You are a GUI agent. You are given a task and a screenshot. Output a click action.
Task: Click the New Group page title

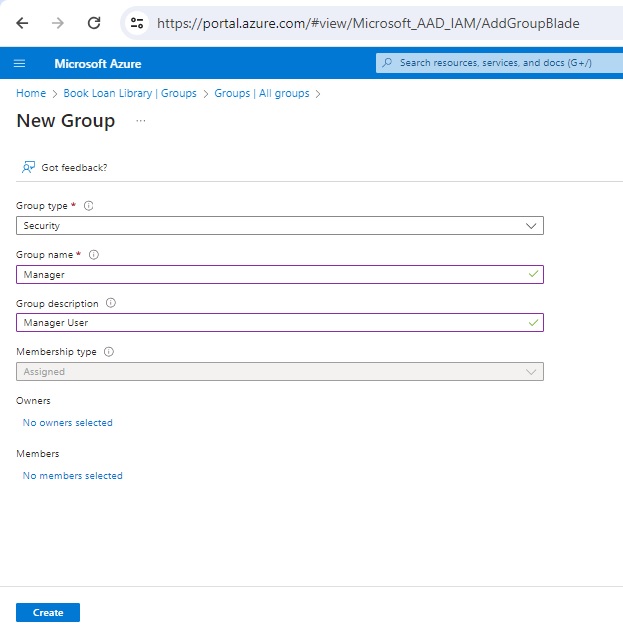point(66,121)
